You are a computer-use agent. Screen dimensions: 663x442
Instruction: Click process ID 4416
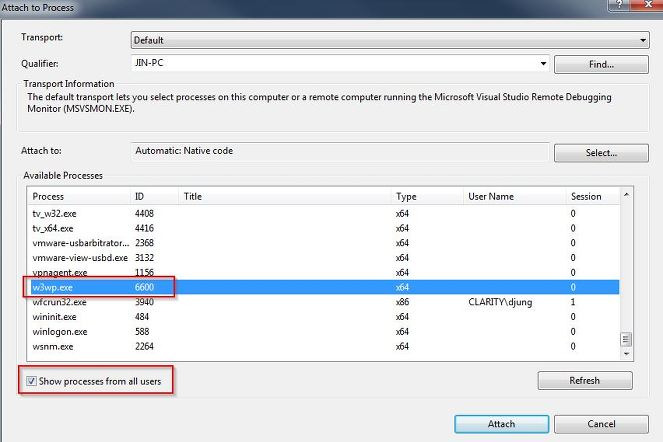tap(144, 228)
